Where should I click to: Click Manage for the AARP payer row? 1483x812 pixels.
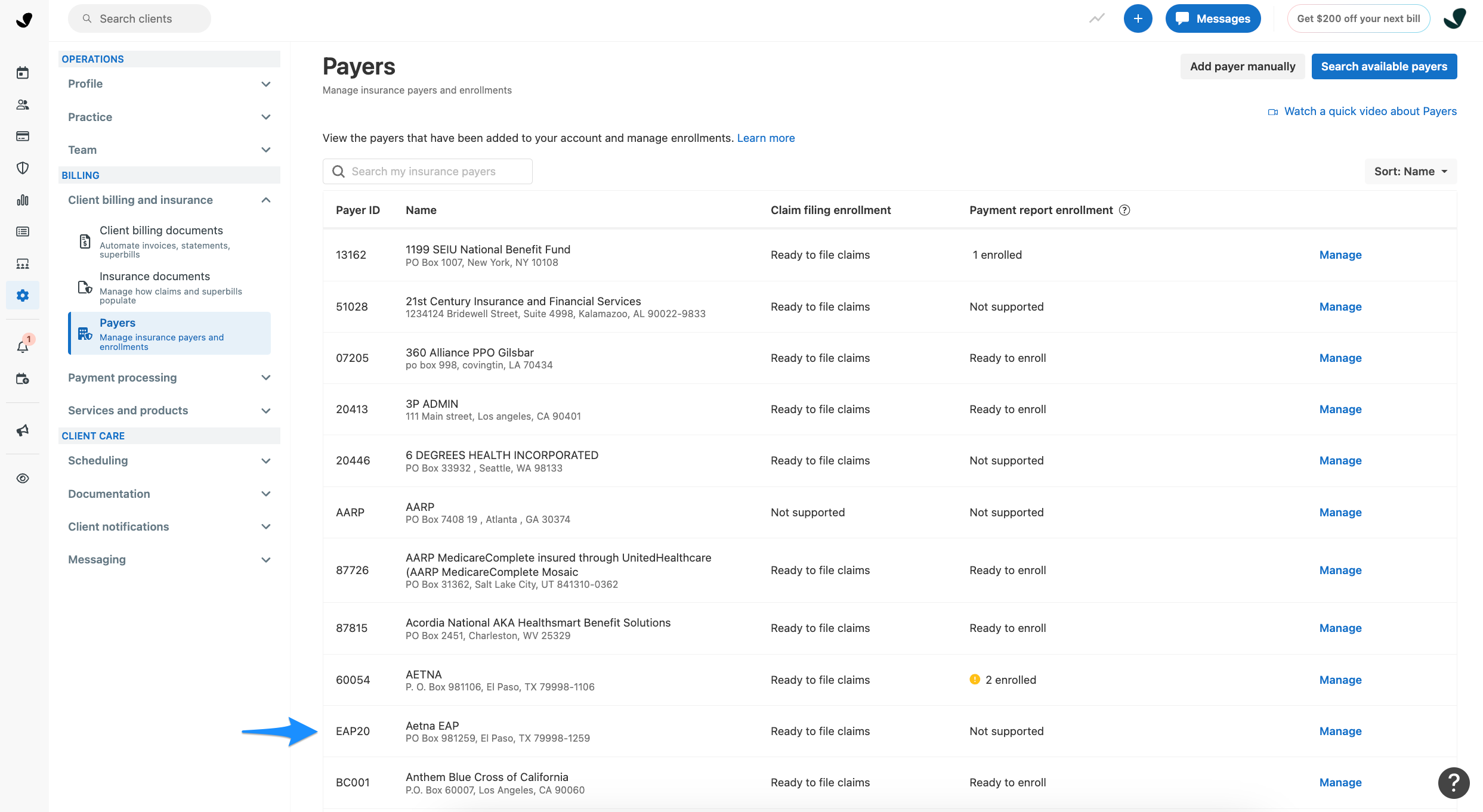1340,513
